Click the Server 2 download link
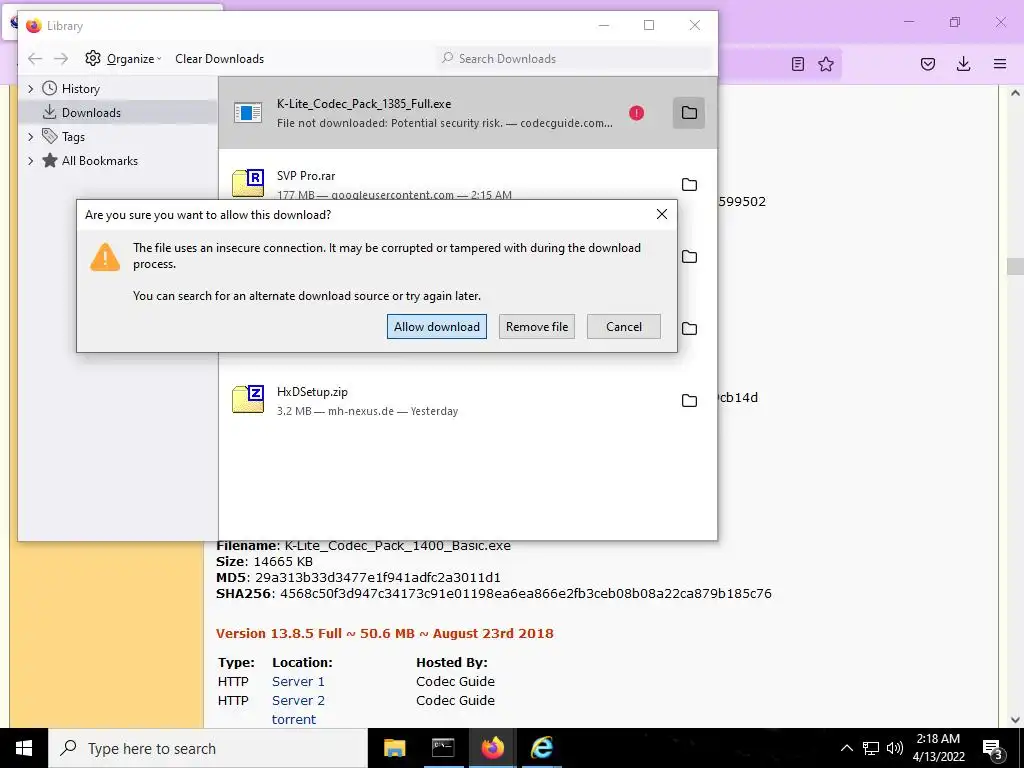 [298, 700]
